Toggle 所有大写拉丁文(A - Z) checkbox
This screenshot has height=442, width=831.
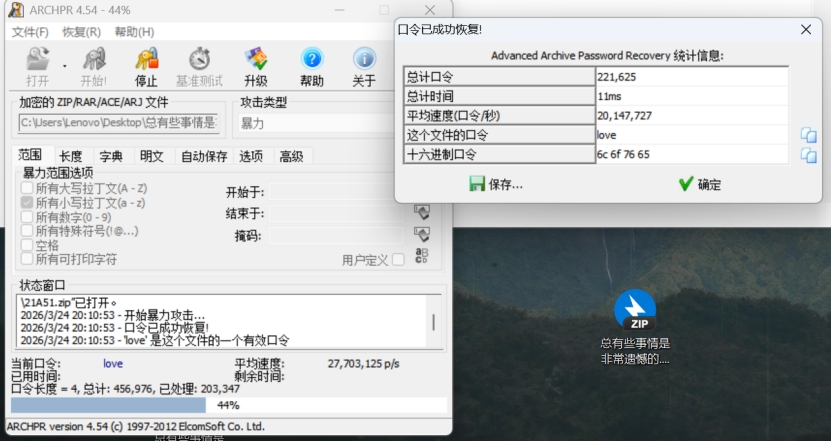[x=26, y=188]
